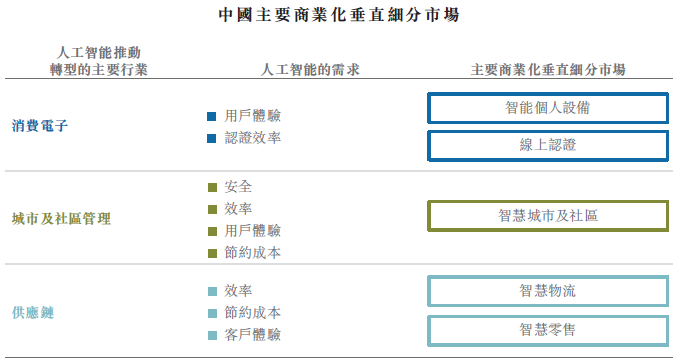The width and height of the screenshot is (682, 361).
Task: Click the 客戶體驗 text item
Action: 253,335
